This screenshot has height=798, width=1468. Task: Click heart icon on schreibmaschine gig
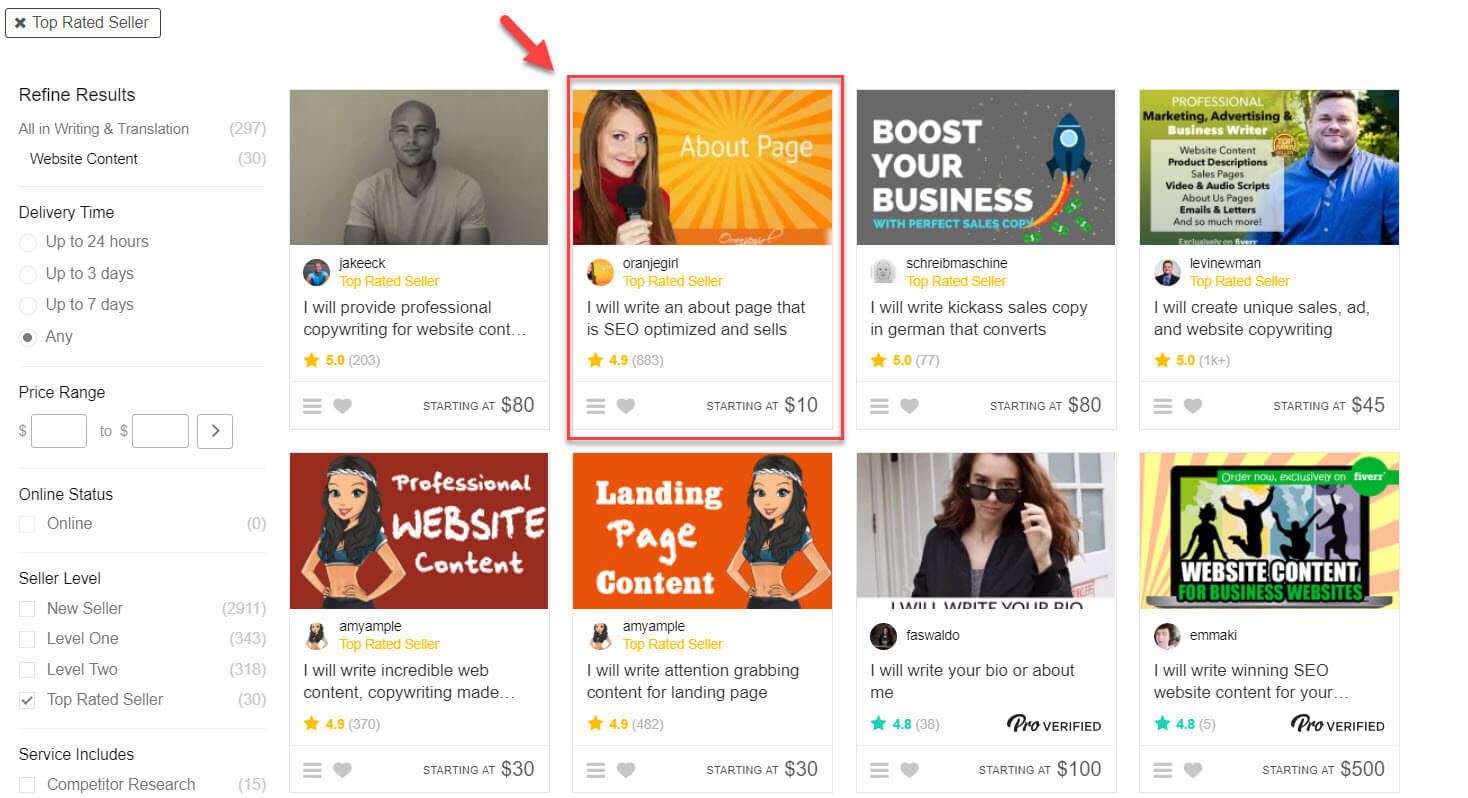coord(909,406)
